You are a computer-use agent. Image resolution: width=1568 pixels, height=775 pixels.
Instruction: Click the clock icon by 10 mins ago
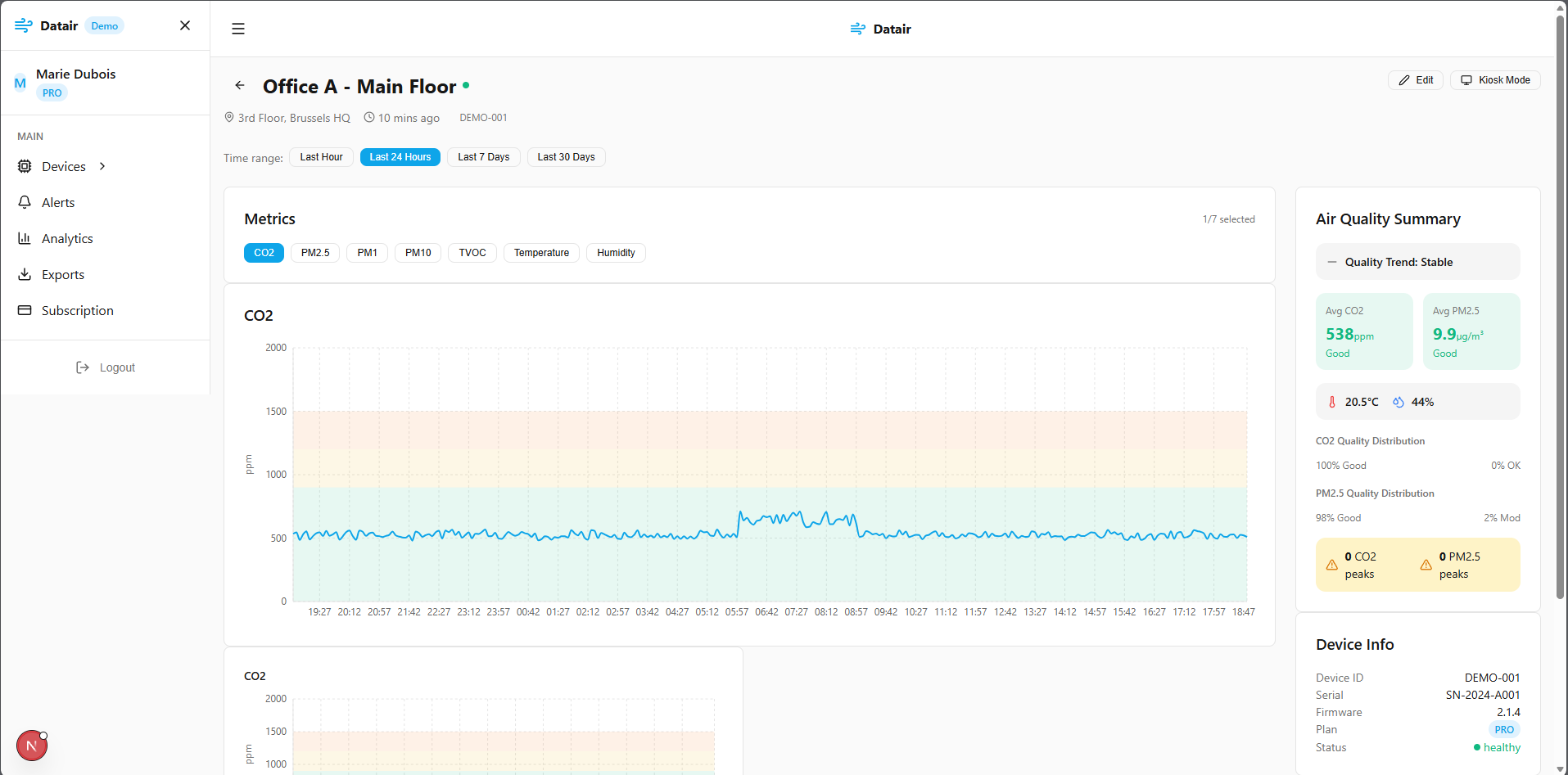(369, 117)
